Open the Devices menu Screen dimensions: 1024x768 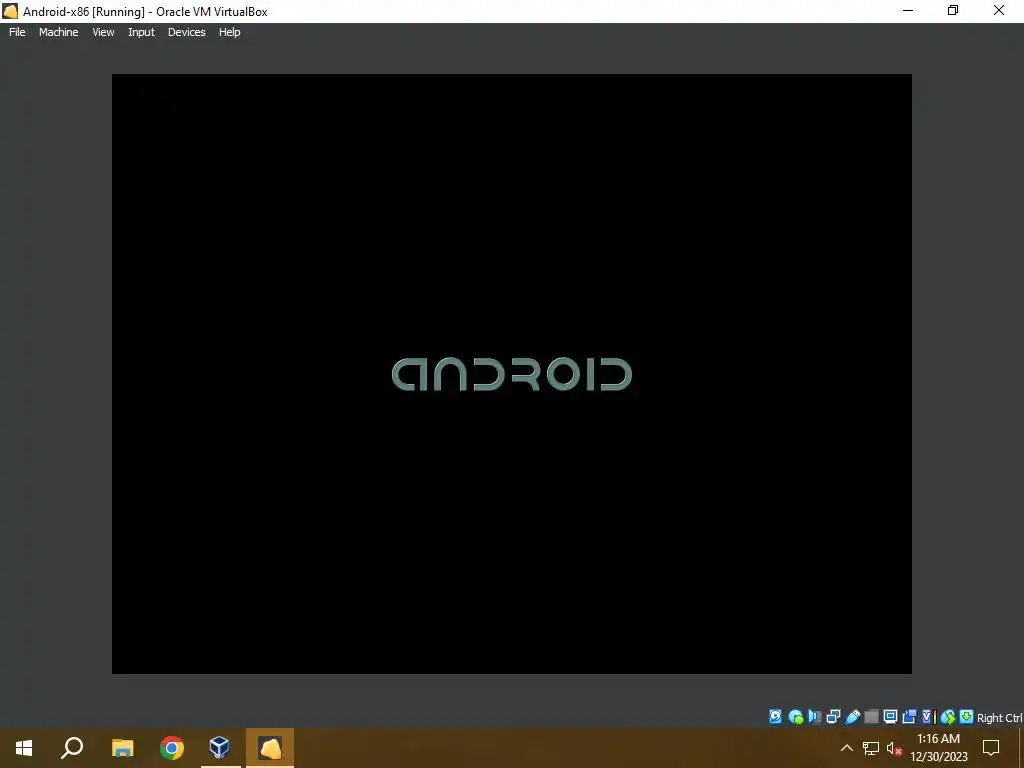click(x=186, y=32)
